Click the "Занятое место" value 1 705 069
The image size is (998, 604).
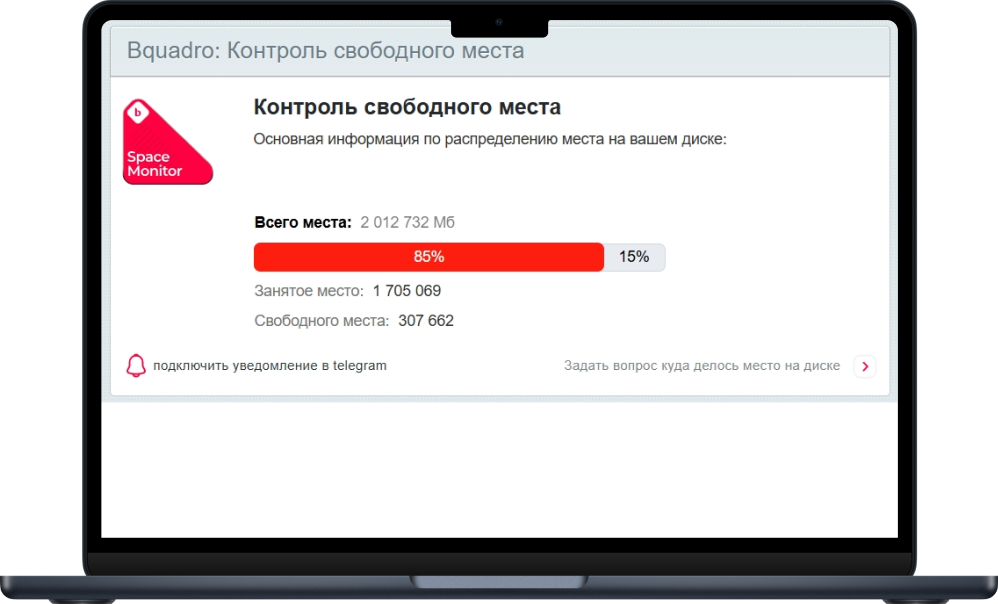point(408,290)
